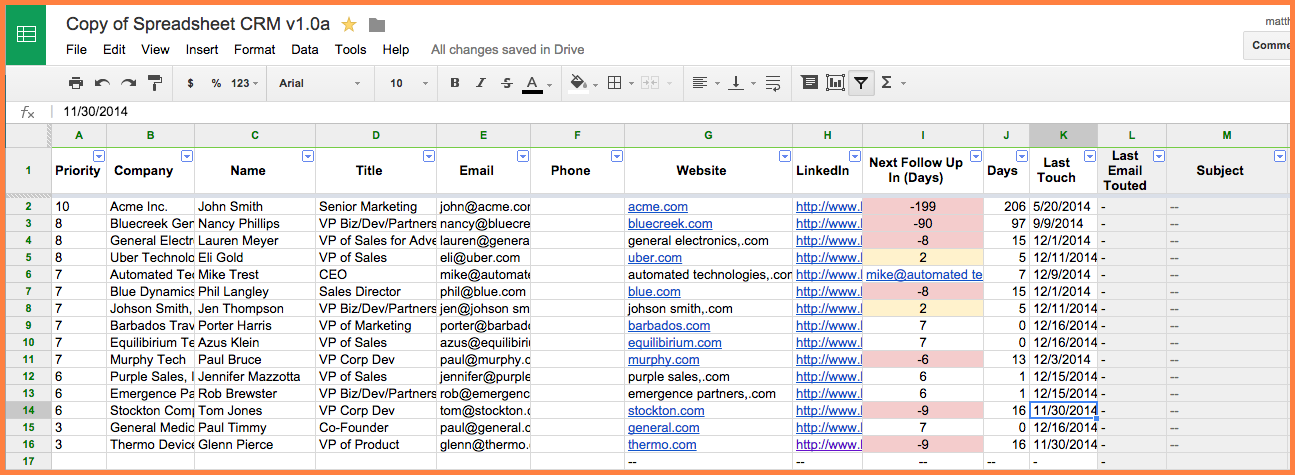Open filter dropdown on Priority column
The image size is (1295, 475).
pos(98,156)
